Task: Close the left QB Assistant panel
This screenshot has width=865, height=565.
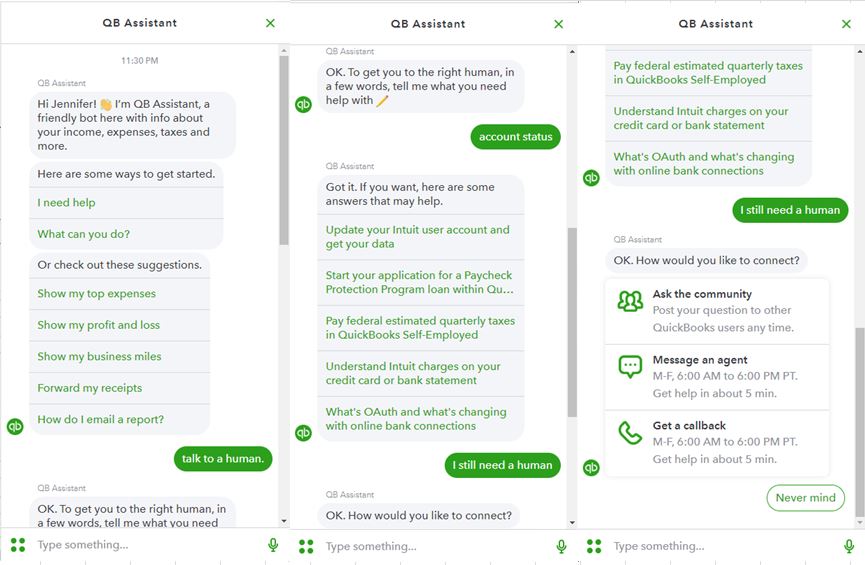Action: point(270,23)
